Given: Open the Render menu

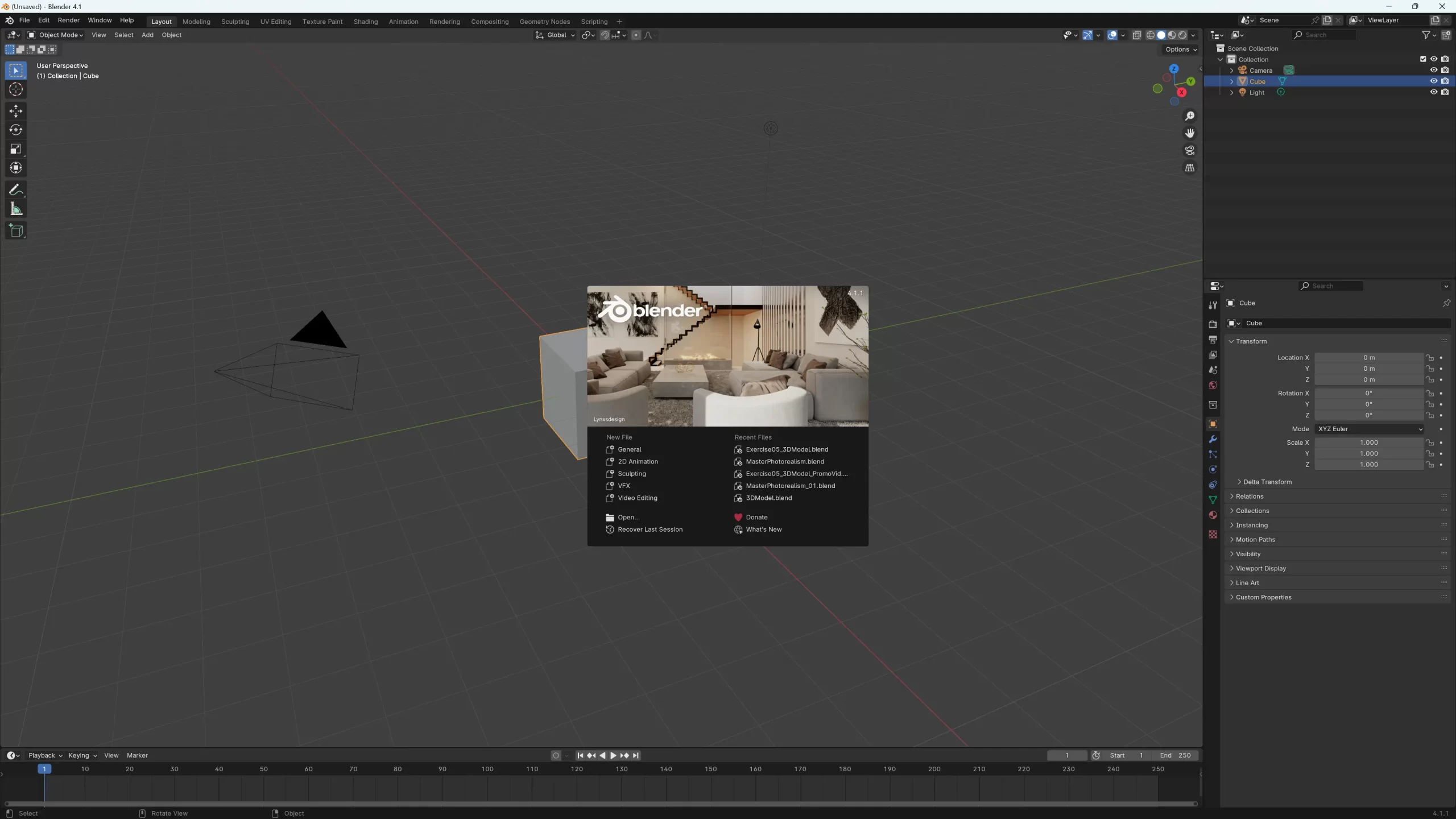Looking at the screenshot, I should pyautogui.click(x=69, y=20).
